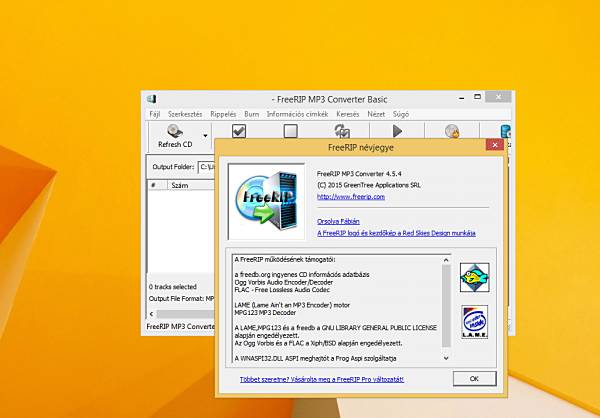Viewport: 600px width, 418px height.
Task: Click the database icon at toolbar's right edge
Action: 505,131
